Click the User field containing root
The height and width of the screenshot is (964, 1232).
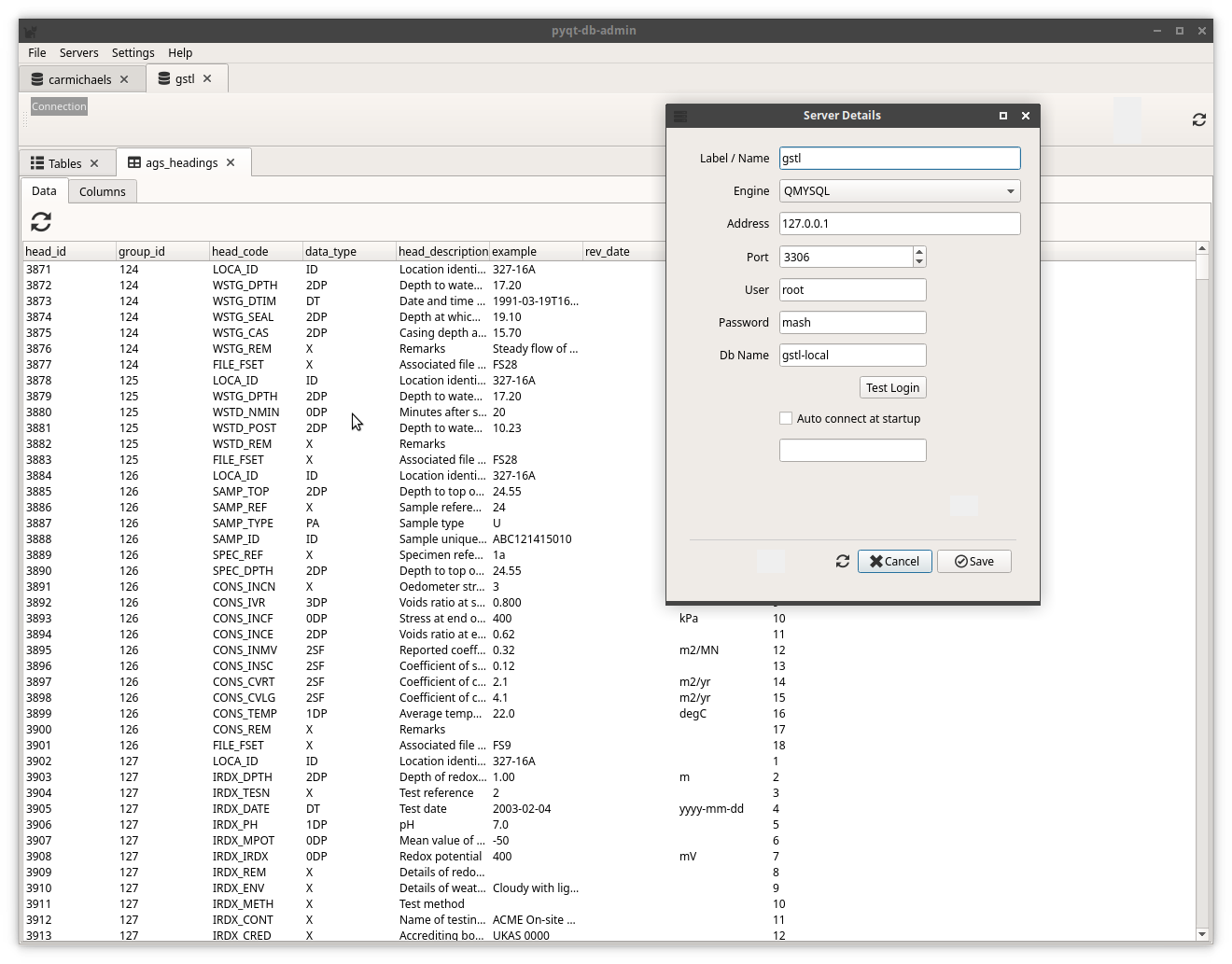[x=853, y=290]
